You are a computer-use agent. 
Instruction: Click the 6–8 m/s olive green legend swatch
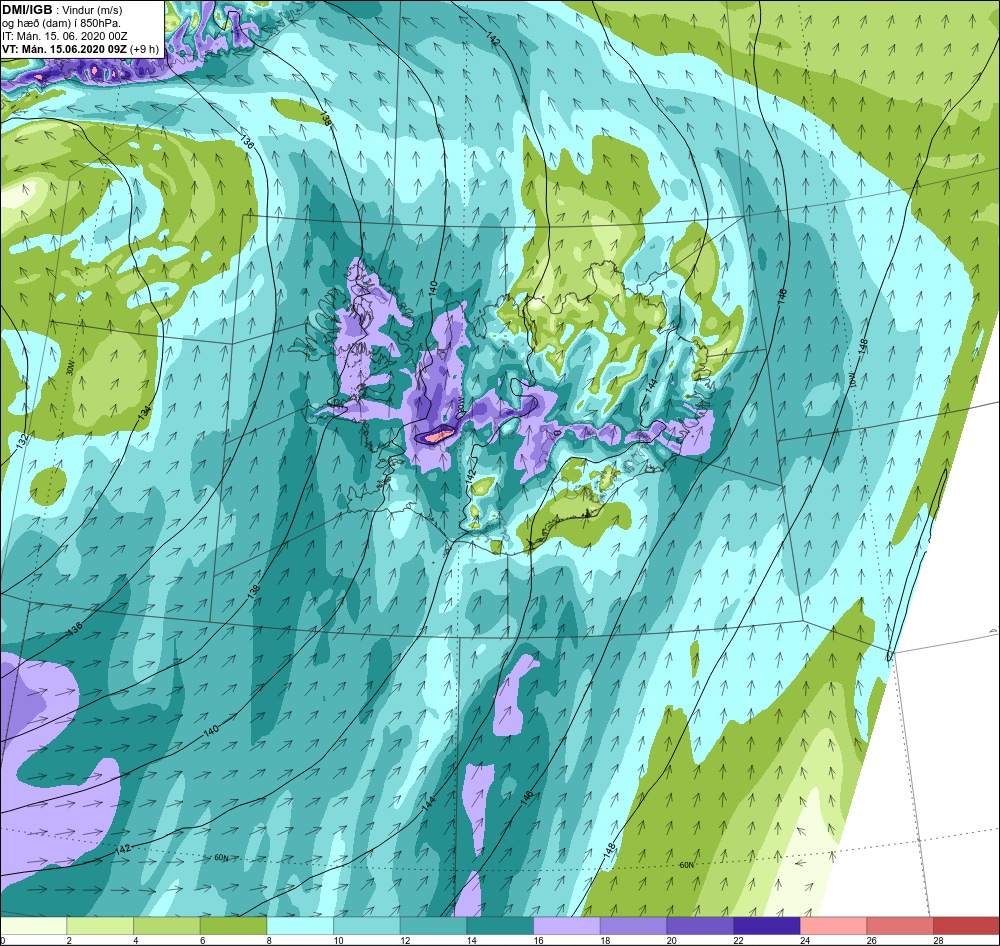coord(233,926)
